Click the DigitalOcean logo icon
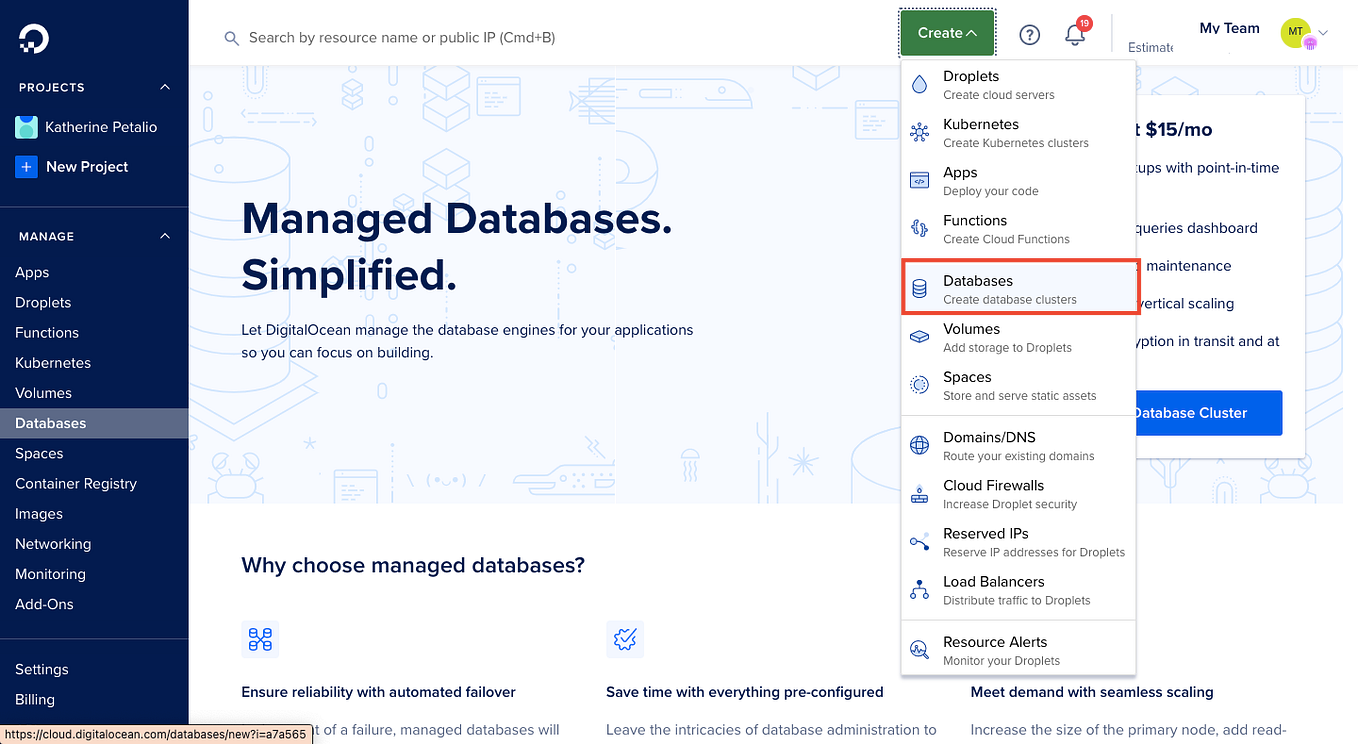 tap(34, 38)
